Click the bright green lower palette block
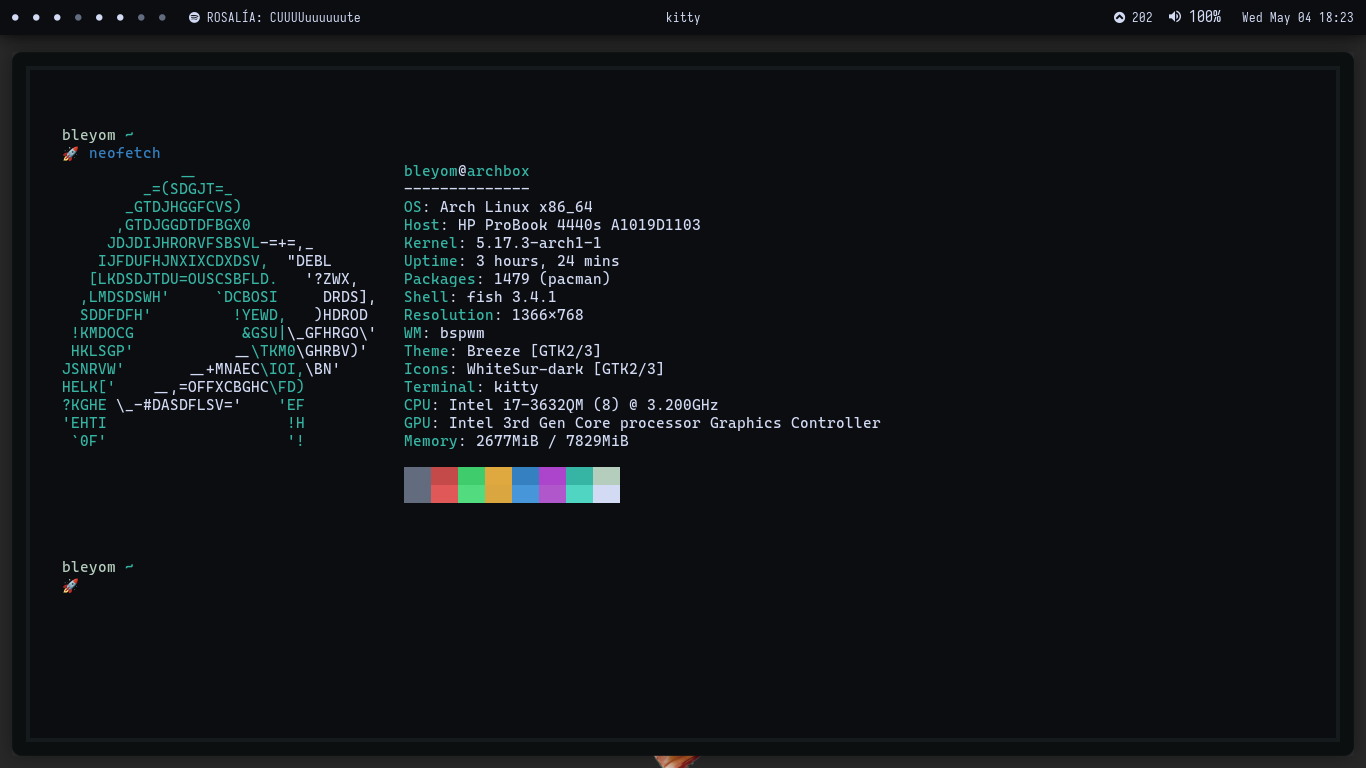 click(x=471, y=494)
